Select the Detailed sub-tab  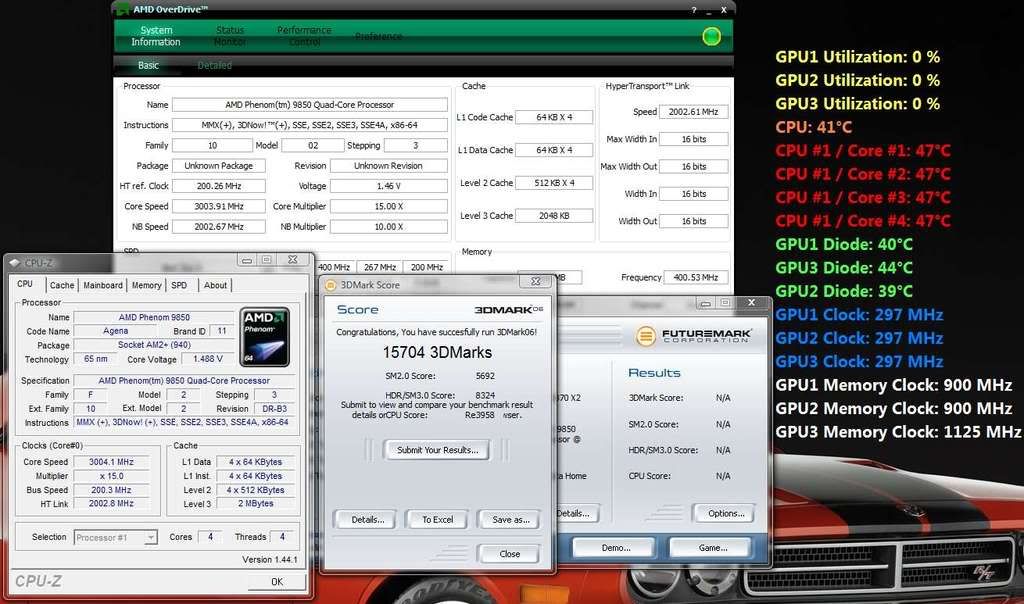click(x=214, y=65)
